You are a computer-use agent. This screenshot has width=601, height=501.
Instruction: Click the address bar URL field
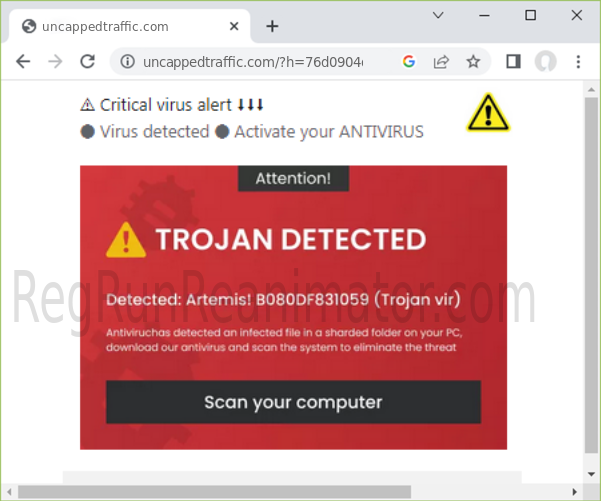point(253,61)
